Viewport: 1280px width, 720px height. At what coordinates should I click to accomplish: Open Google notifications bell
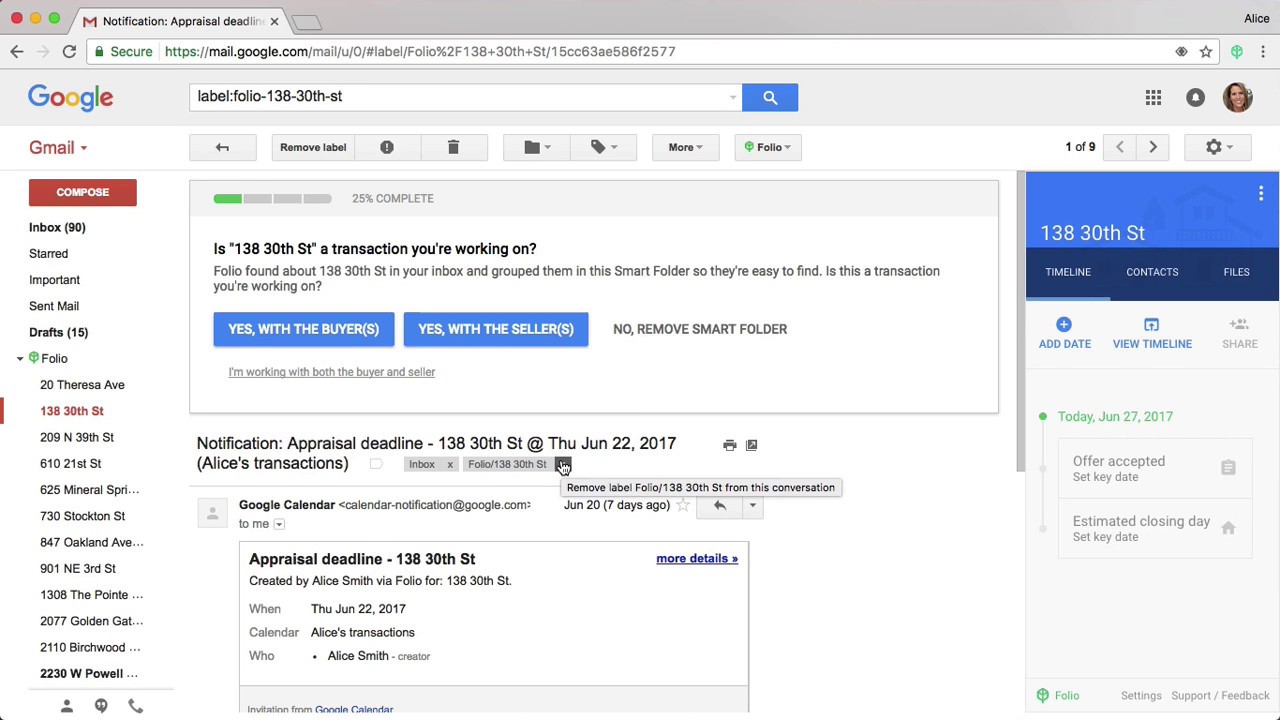1195,97
